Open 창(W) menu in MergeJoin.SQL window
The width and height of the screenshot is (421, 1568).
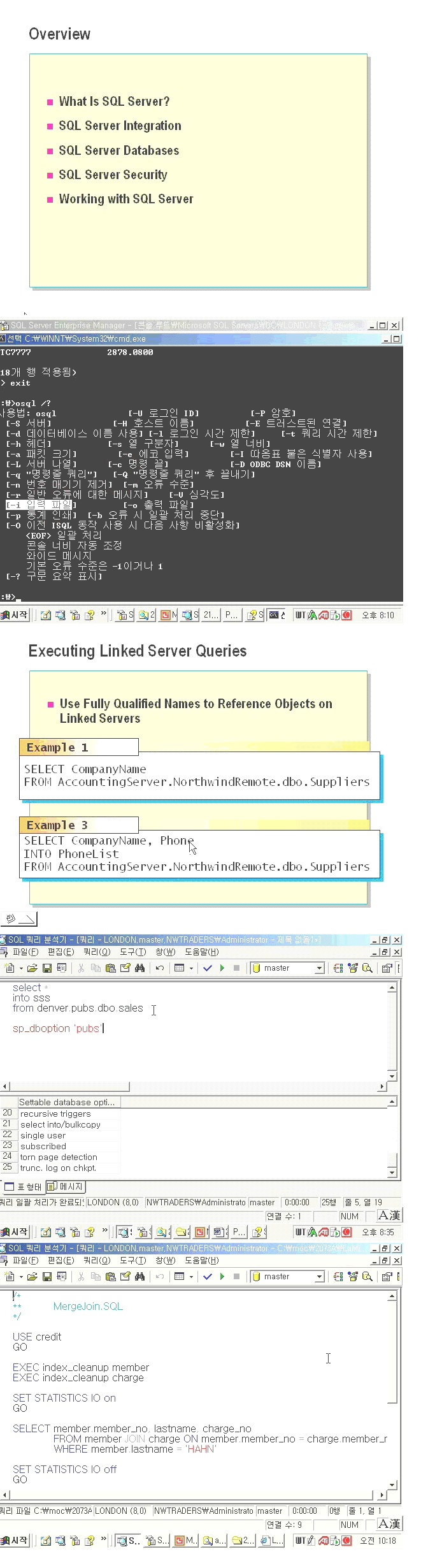click(166, 1260)
